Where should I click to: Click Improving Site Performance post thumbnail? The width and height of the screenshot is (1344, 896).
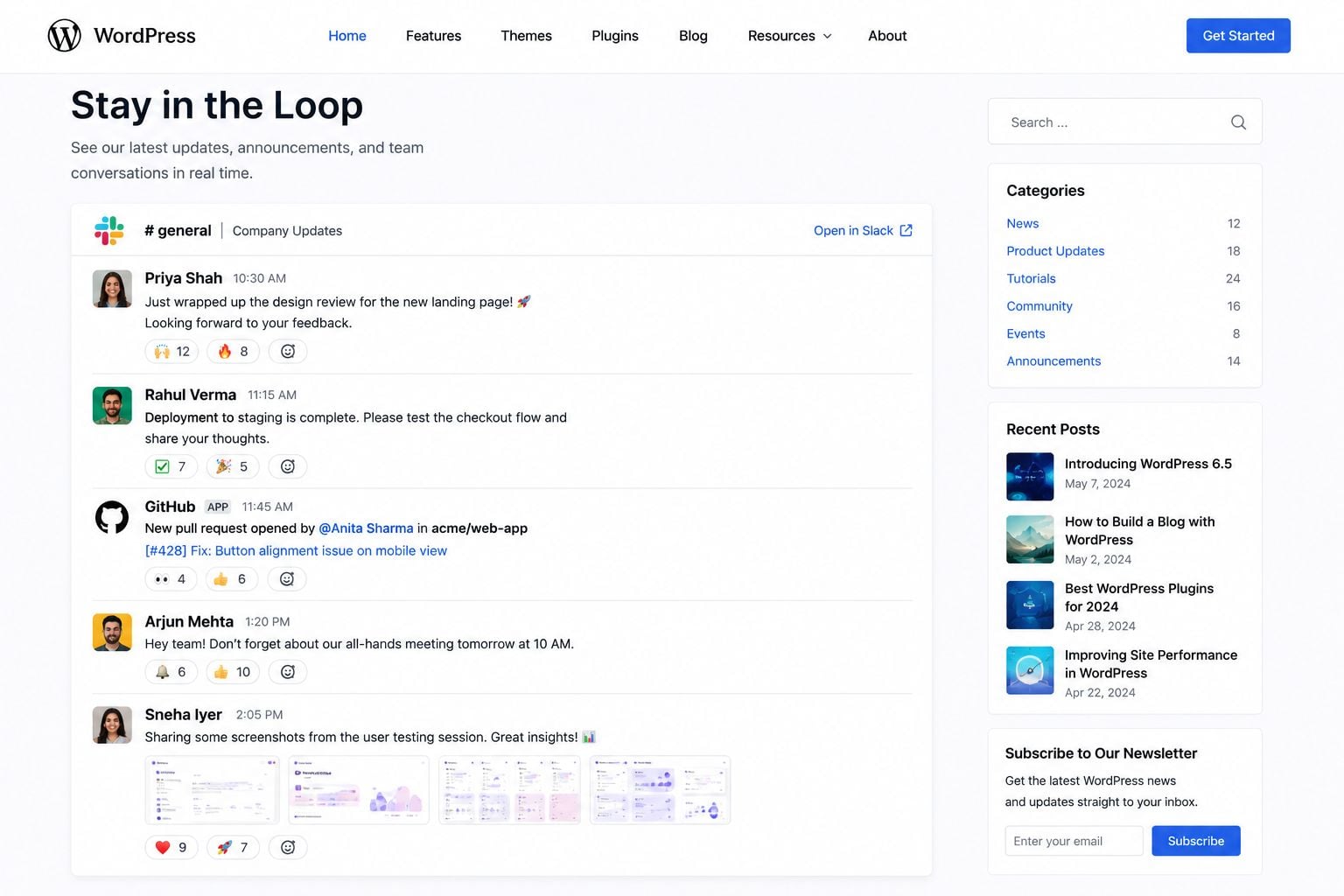pos(1030,670)
